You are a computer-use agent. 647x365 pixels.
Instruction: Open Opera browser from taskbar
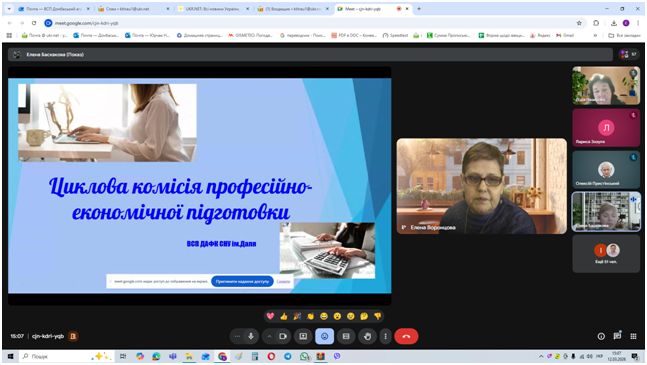(271, 356)
